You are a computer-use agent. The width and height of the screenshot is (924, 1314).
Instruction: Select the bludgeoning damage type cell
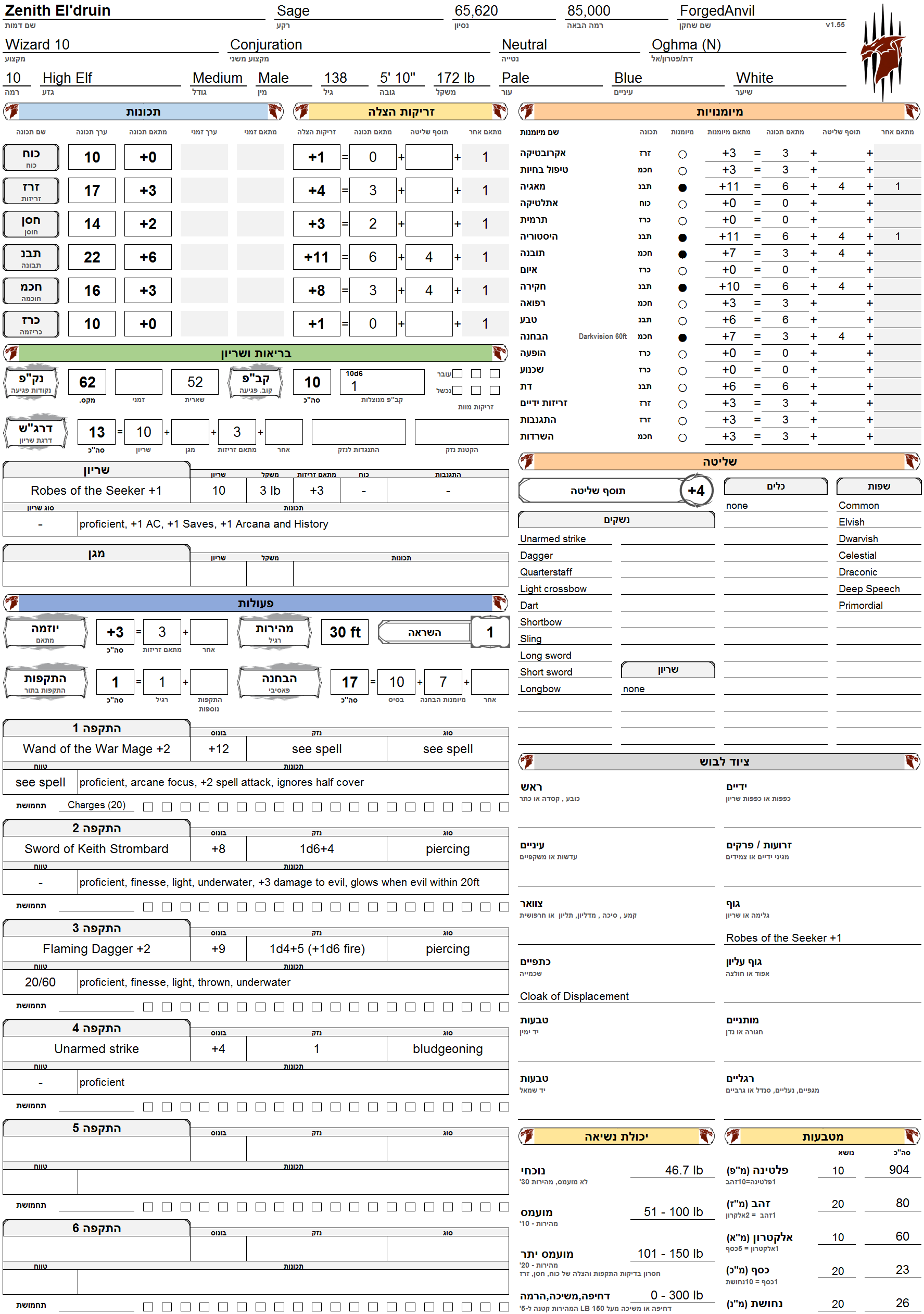(447, 1048)
